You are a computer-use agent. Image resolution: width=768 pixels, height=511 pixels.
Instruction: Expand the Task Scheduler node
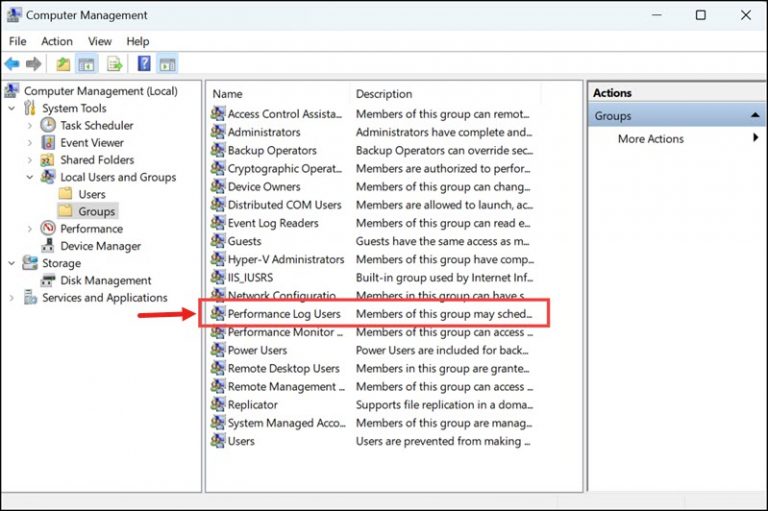[x=30, y=125]
